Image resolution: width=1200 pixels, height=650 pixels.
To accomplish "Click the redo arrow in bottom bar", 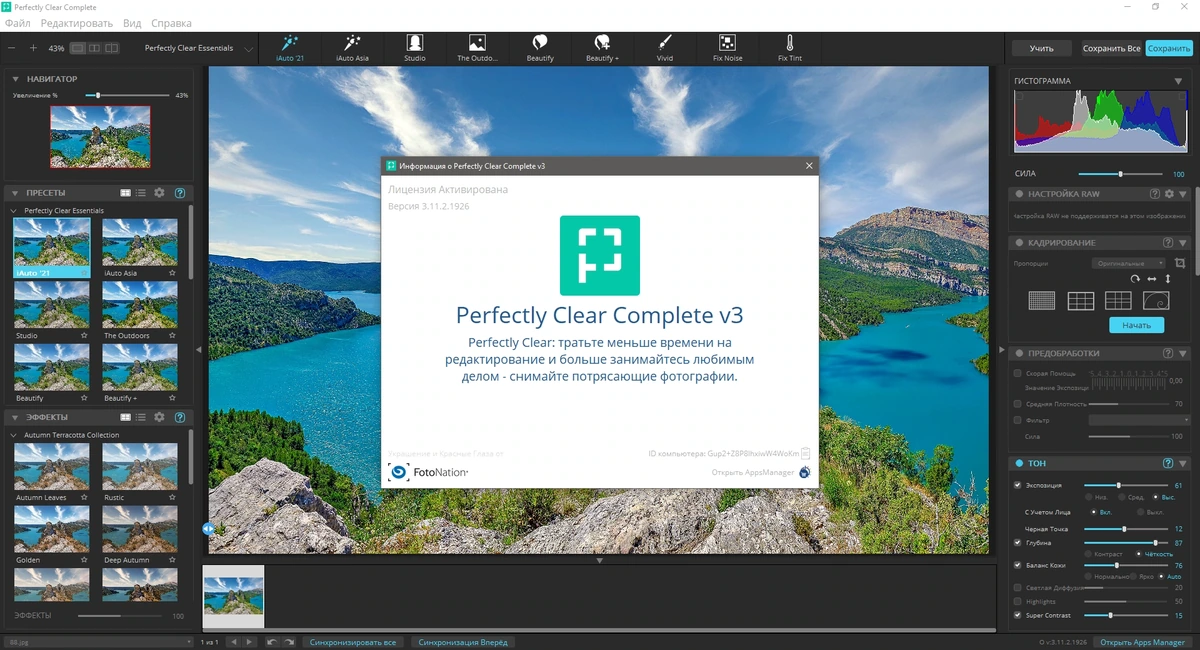I will (x=289, y=642).
